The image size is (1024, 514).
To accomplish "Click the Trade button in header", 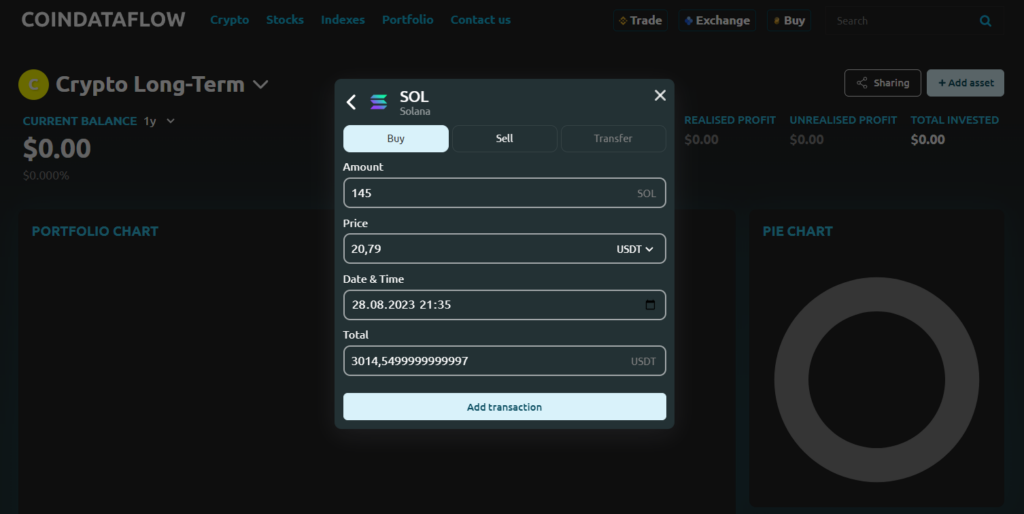I will coord(640,20).
